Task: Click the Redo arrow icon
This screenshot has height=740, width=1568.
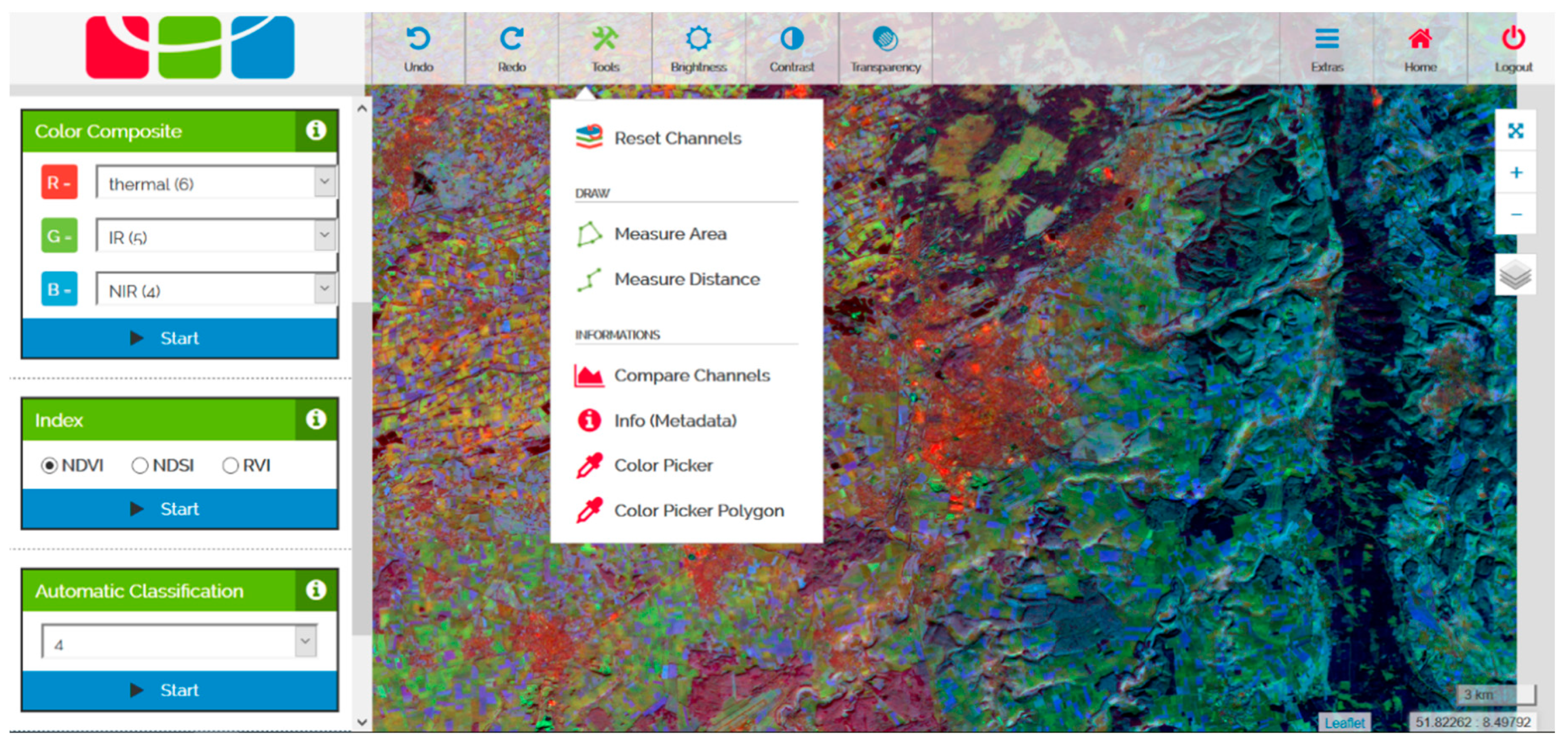Action: point(511,40)
